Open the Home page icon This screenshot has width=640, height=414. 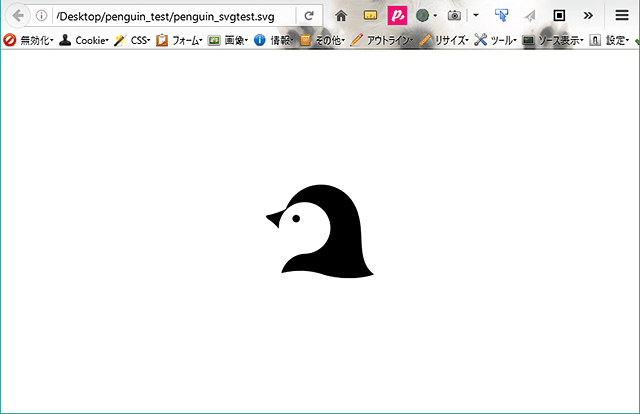341,16
